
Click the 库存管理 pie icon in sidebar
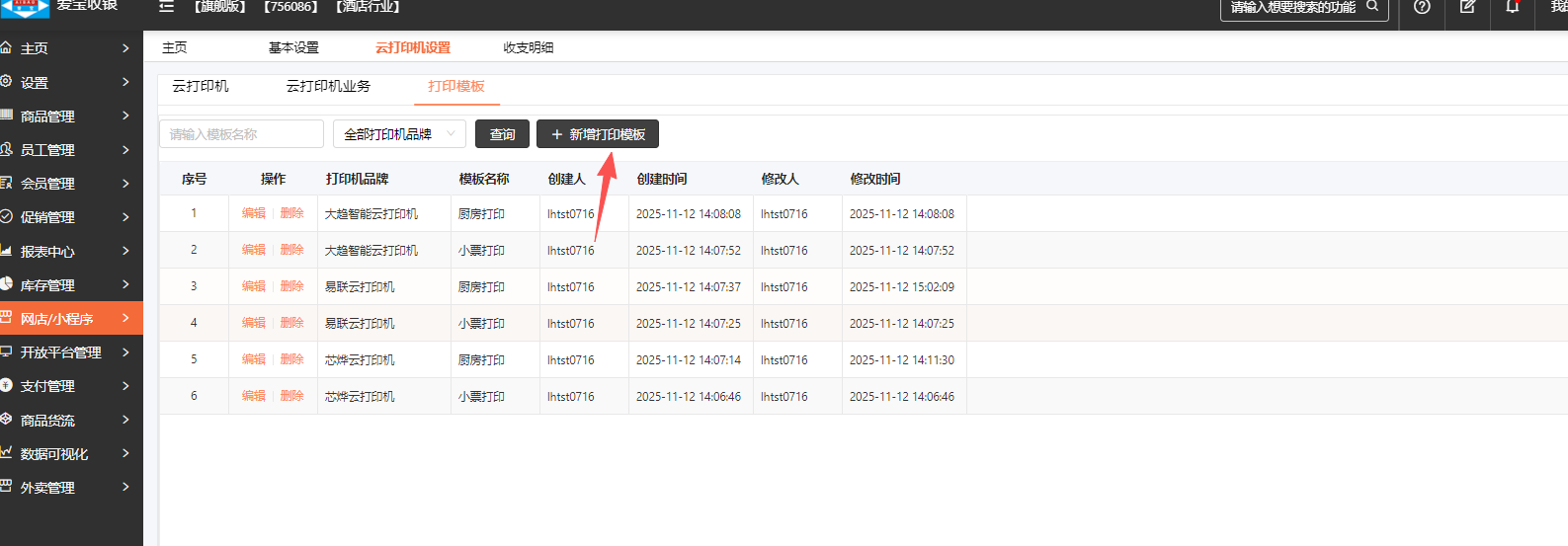coord(6,284)
